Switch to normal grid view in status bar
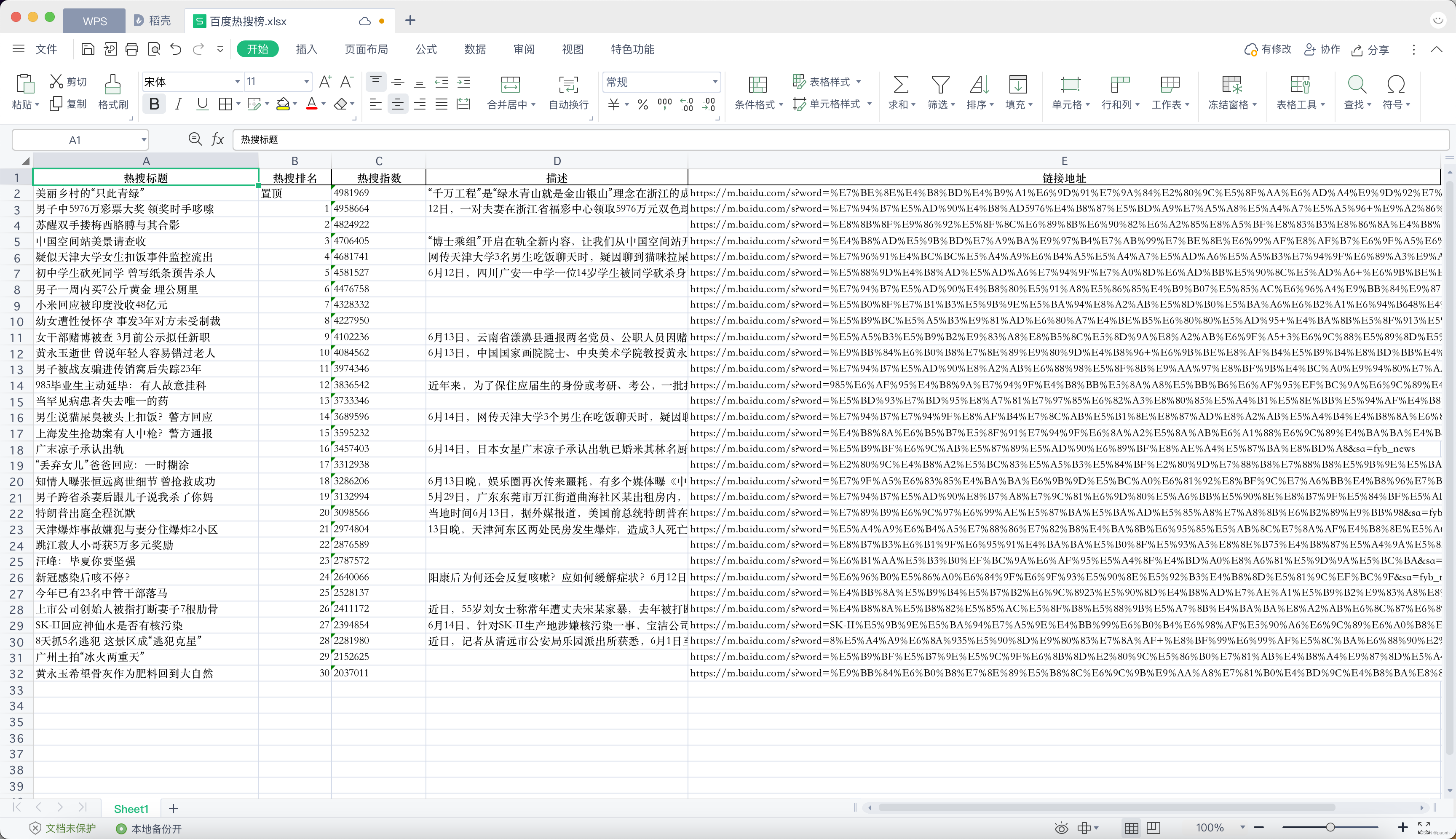 tap(1131, 828)
